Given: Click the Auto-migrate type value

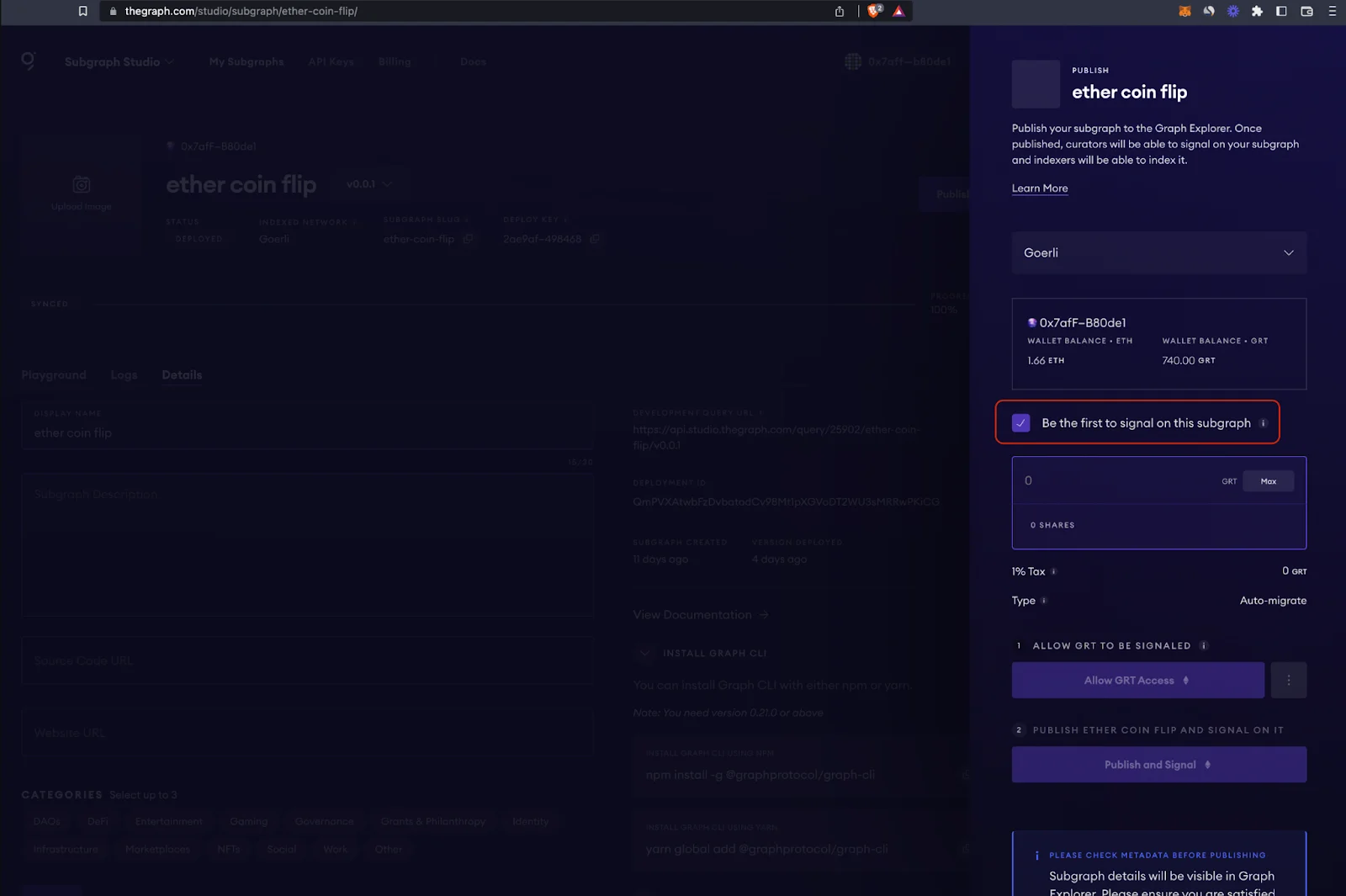Looking at the screenshot, I should [x=1273, y=601].
